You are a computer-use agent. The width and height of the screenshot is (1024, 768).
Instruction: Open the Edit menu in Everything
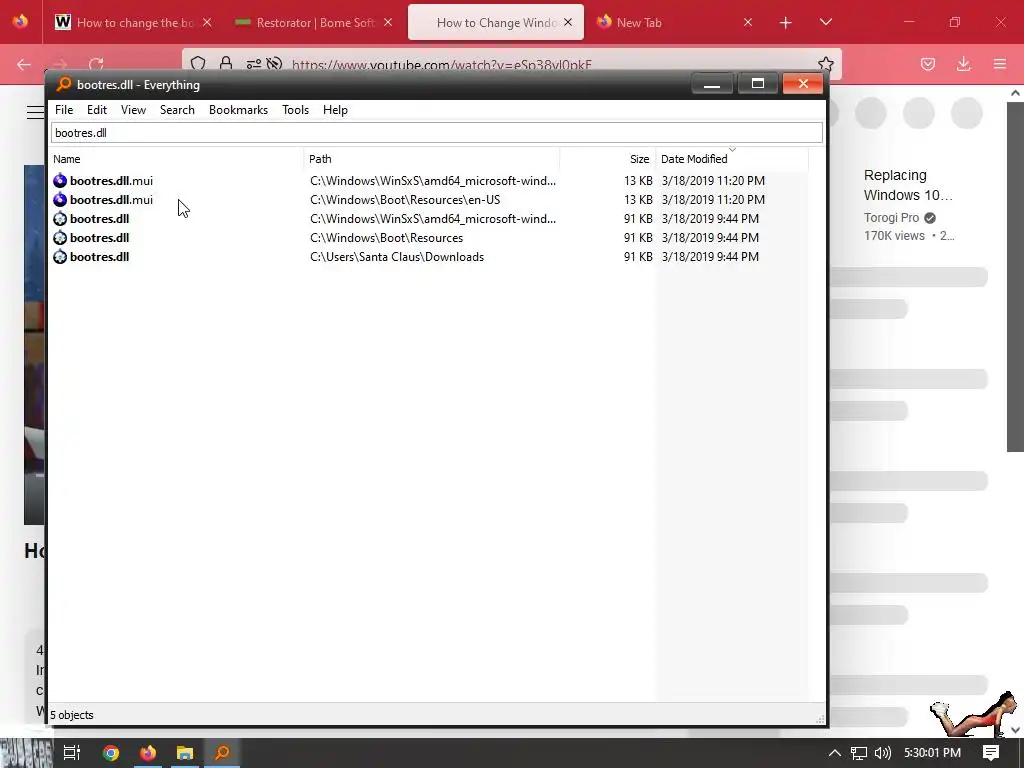(97, 110)
